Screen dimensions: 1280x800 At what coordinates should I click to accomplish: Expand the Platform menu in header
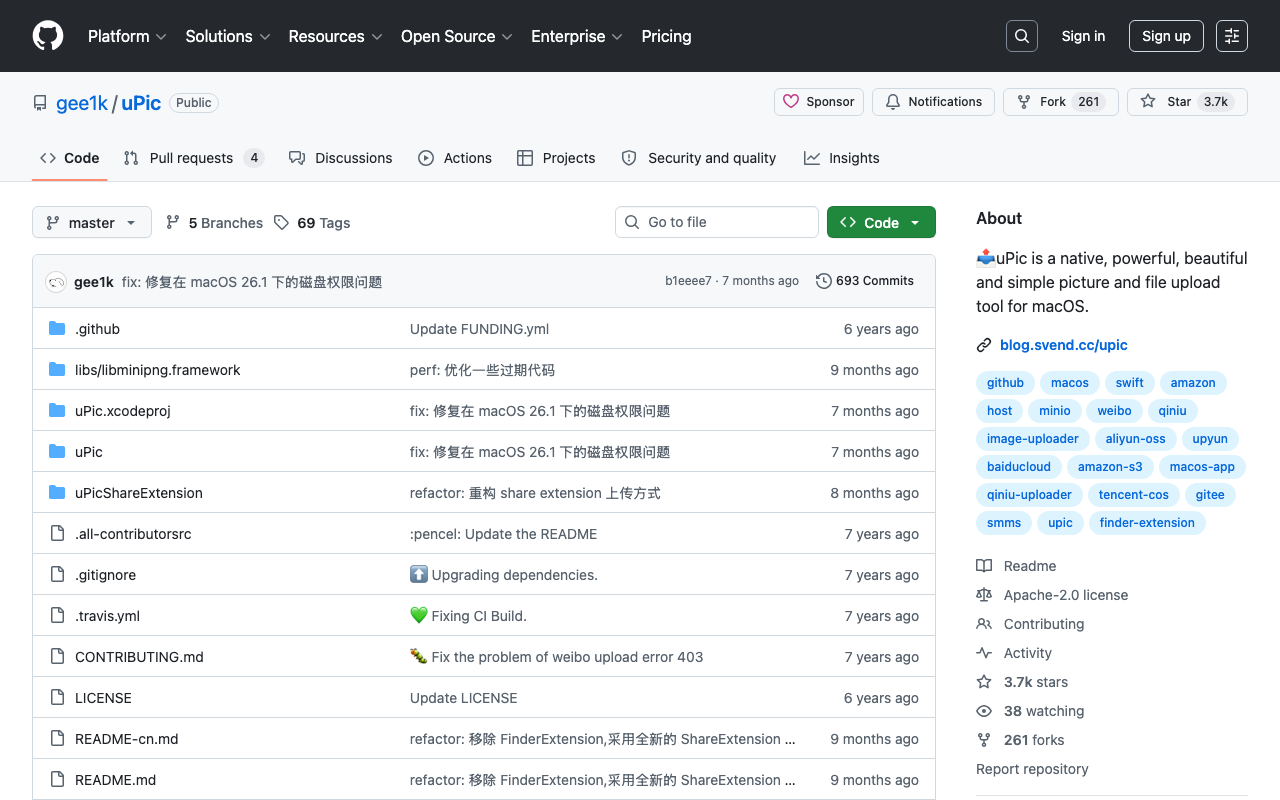pyautogui.click(x=127, y=36)
